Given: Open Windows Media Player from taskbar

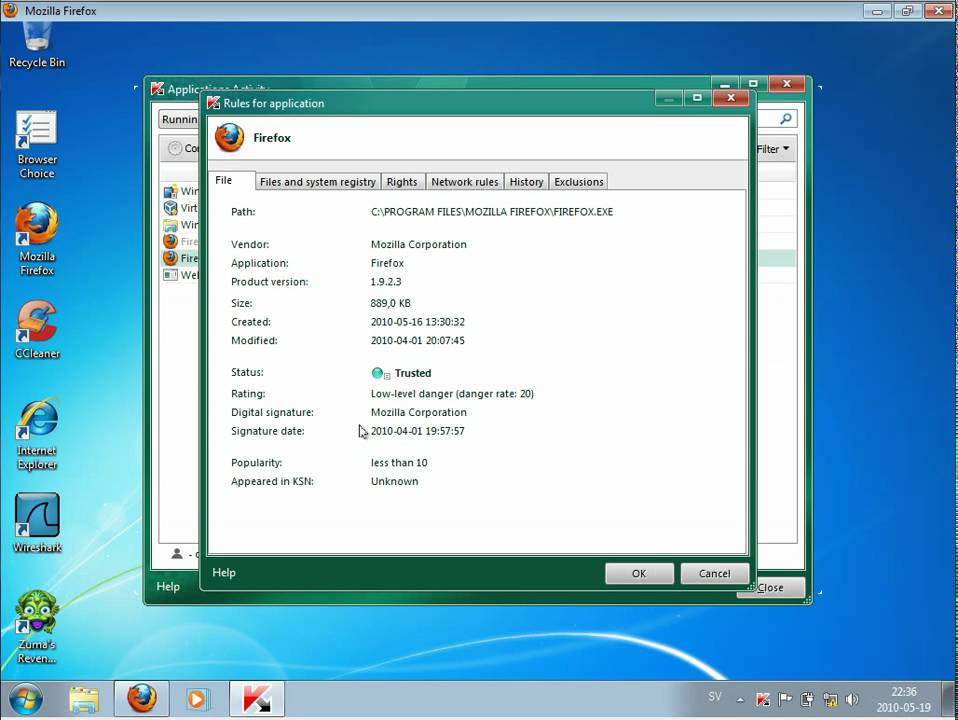Looking at the screenshot, I should coord(197,699).
